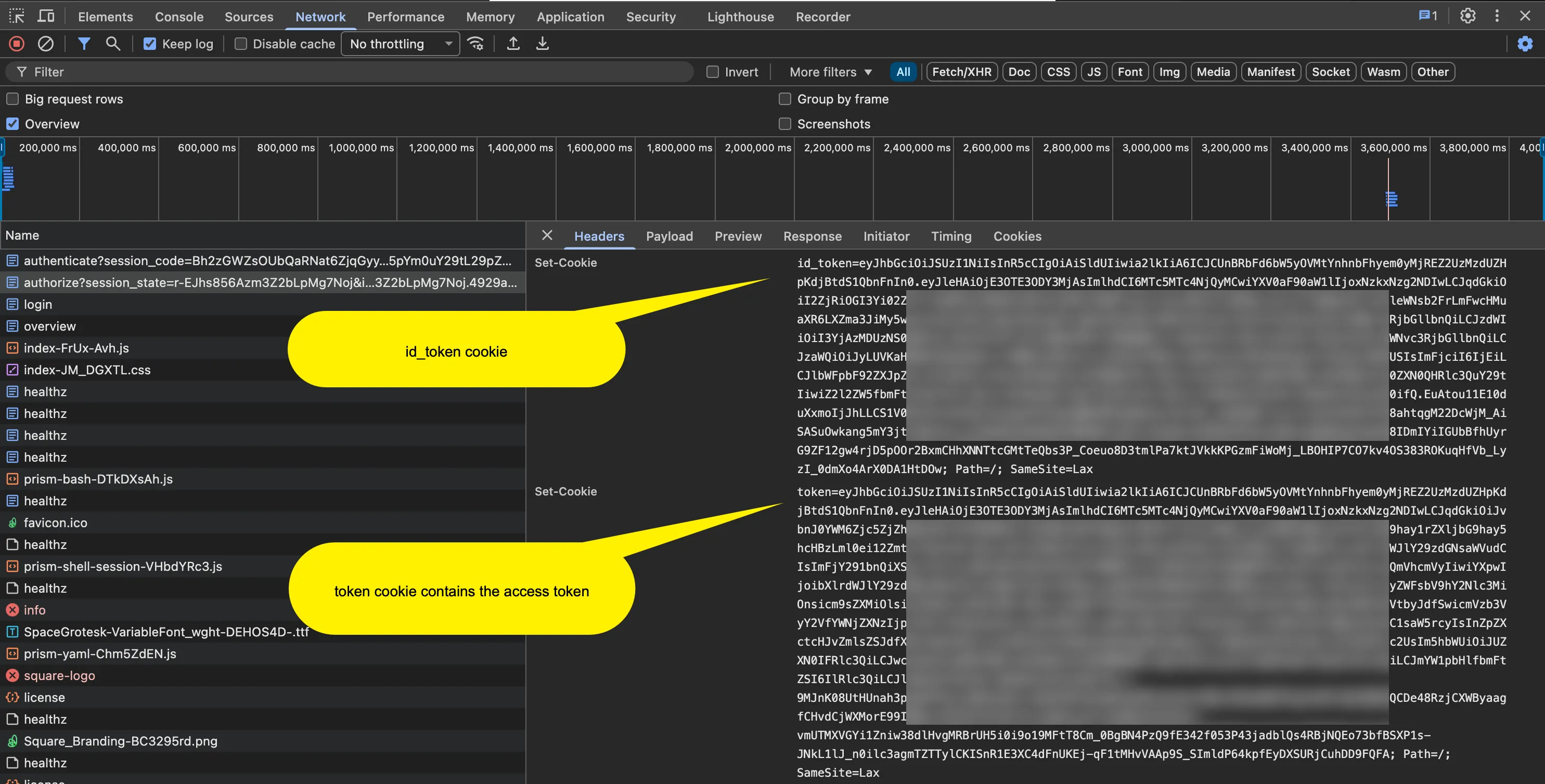Screen dimensions: 1545x784
Task: Select the SpaceGrotesk font request
Action: coord(263,632)
